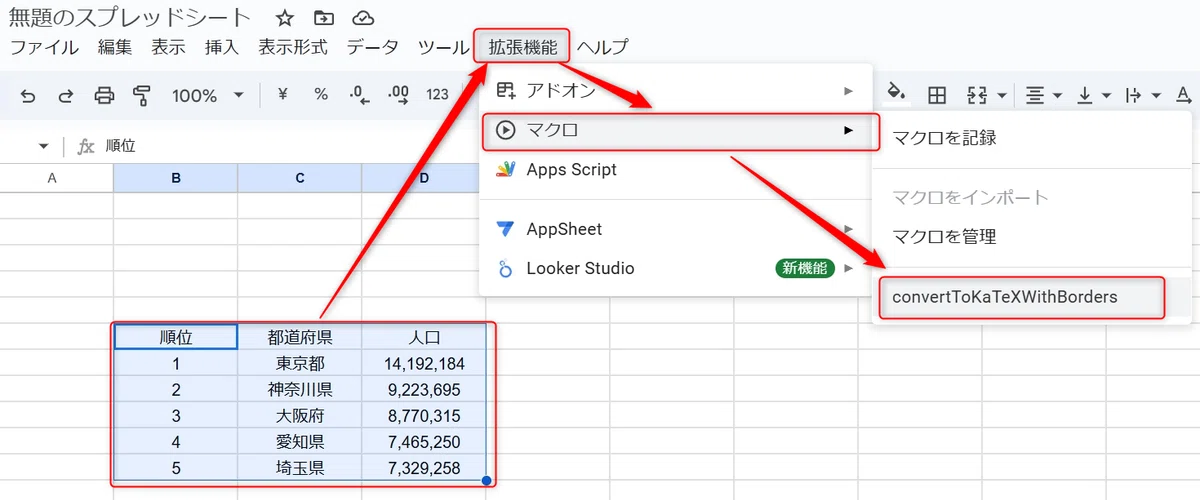This screenshot has height=500, width=1200.
Task: Open the 編集 menu
Action: click(x=115, y=47)
